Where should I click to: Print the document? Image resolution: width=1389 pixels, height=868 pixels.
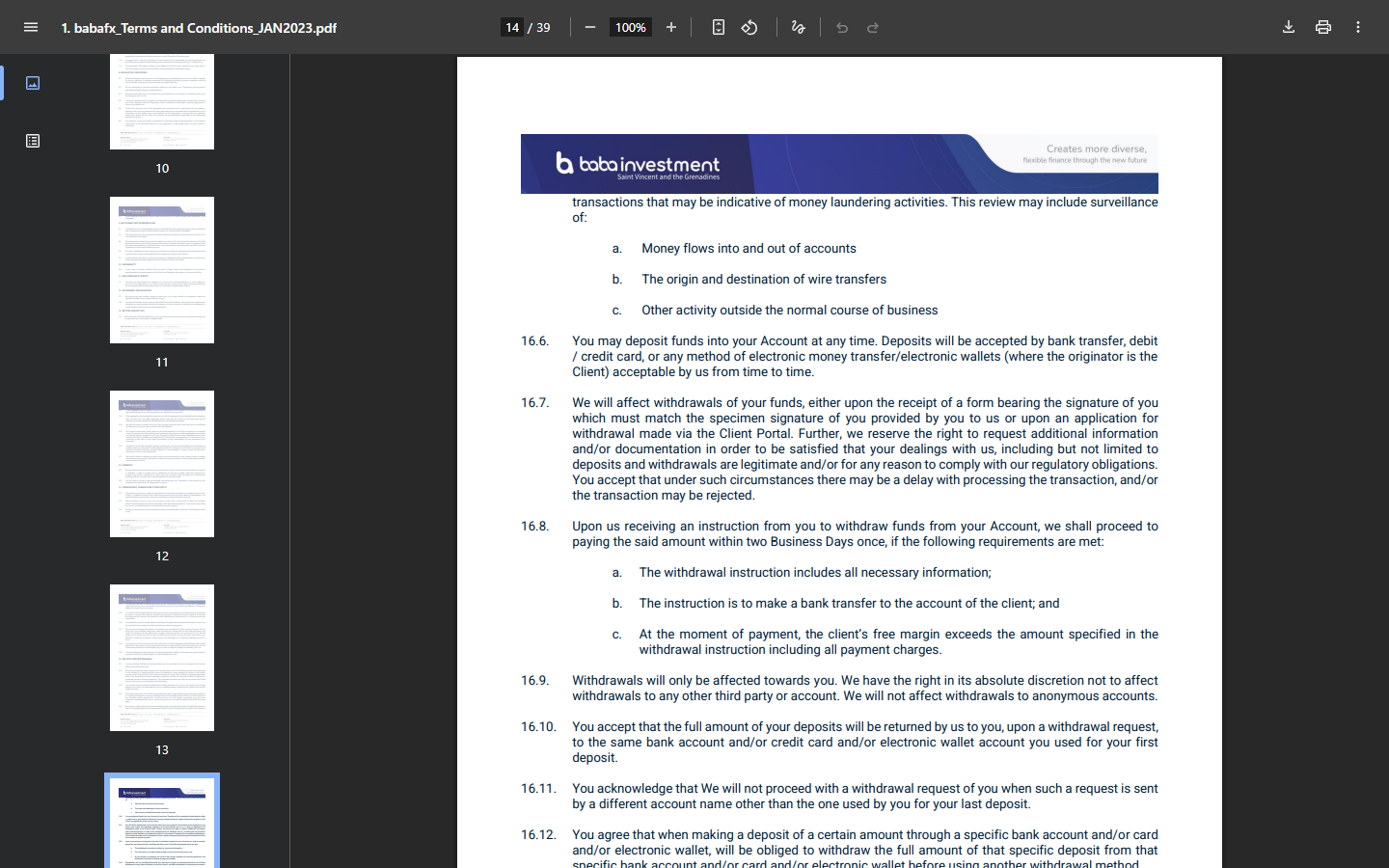1323,27
